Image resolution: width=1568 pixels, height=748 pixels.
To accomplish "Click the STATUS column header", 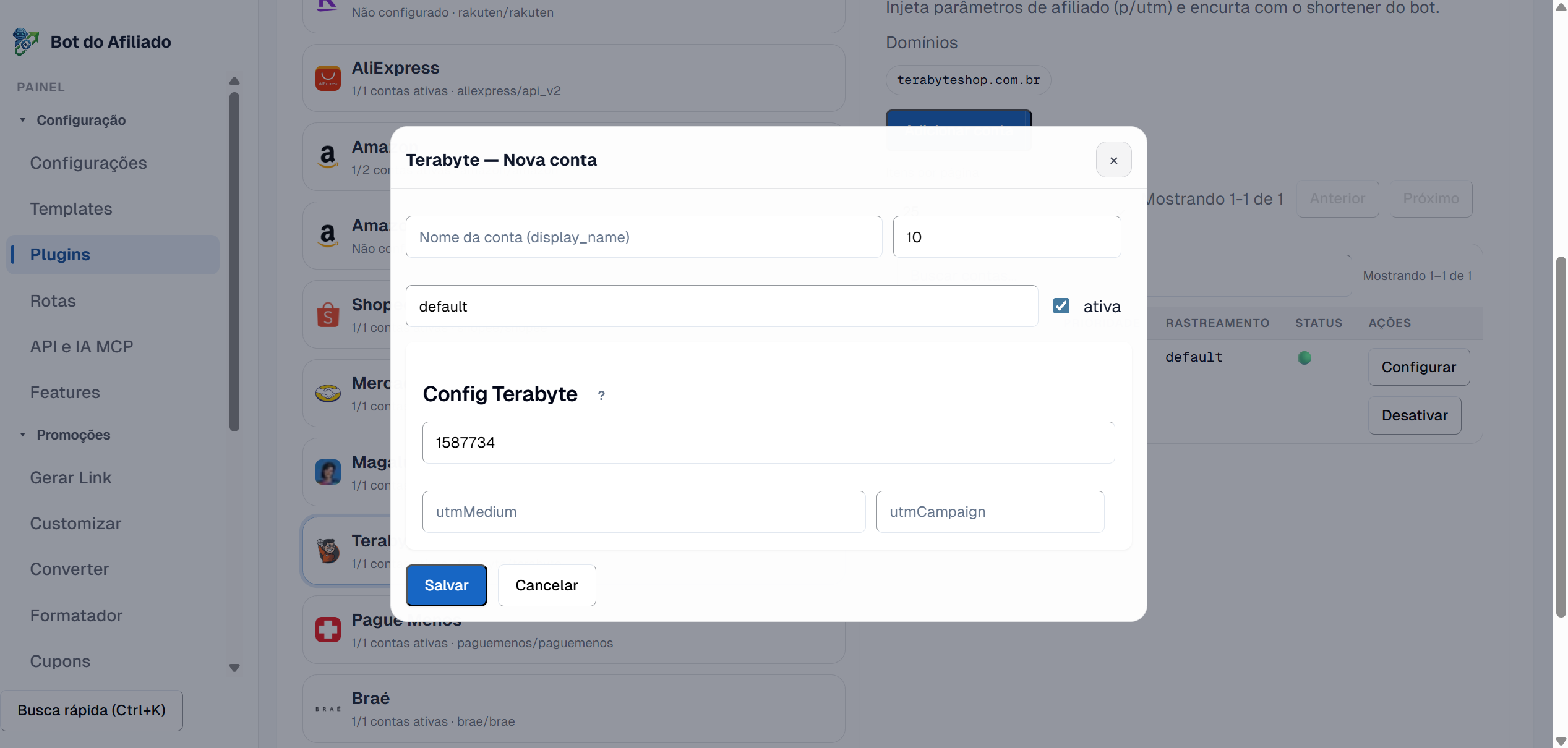I will click(1319, 323).
